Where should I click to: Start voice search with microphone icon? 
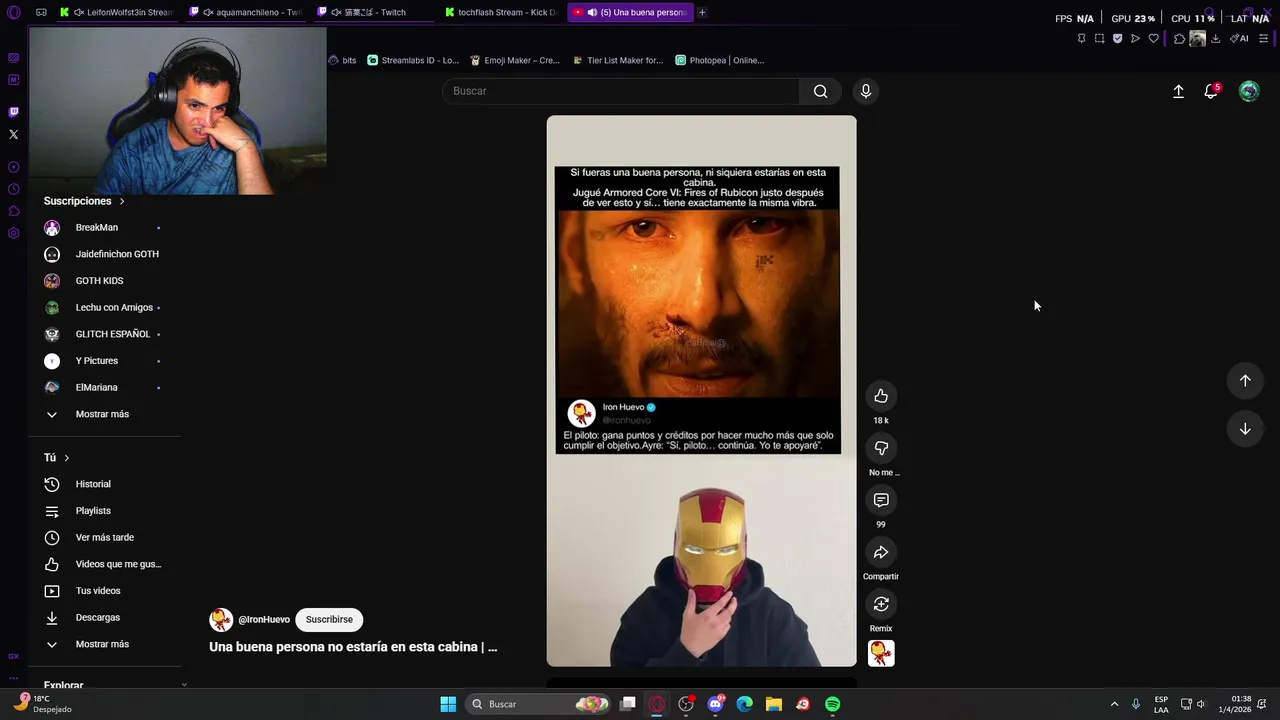(x=866, y=91)
